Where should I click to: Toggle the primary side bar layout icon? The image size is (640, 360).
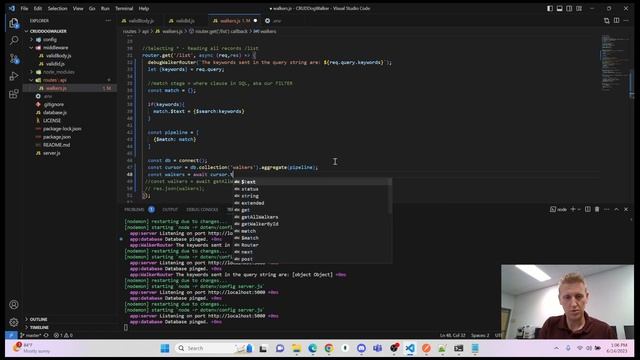(550, 8)
